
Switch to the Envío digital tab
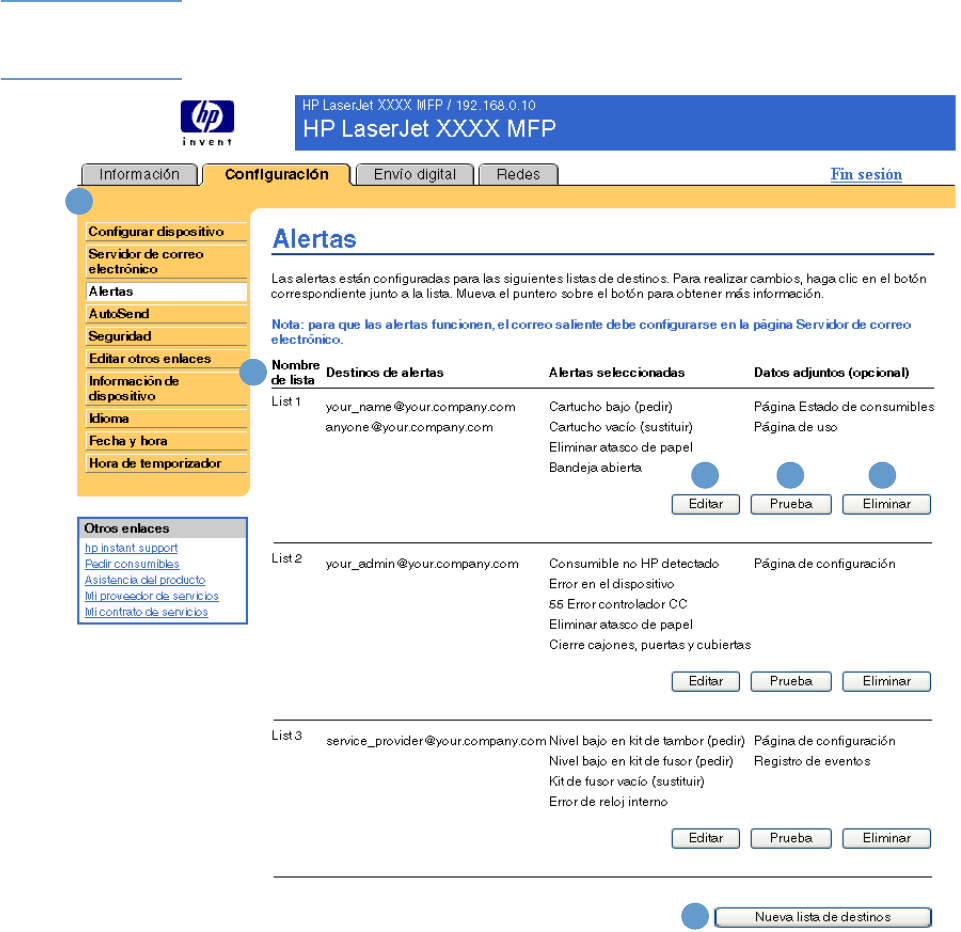click(x=415, y=175)
